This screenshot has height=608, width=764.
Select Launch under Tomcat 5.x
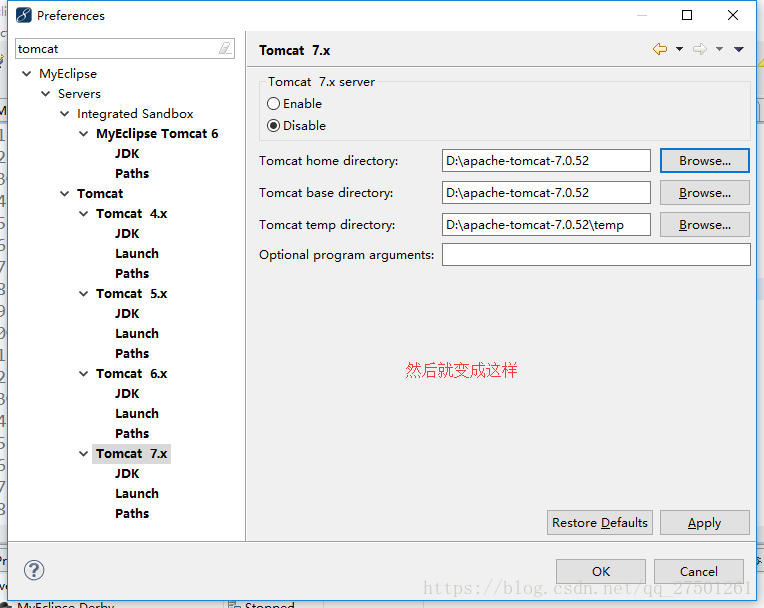[x=137, y=333]
